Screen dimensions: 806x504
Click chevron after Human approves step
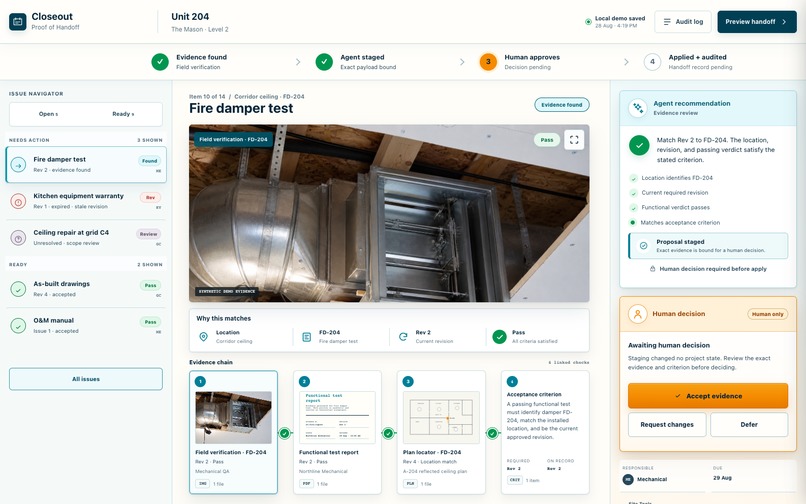click(626, 62)
